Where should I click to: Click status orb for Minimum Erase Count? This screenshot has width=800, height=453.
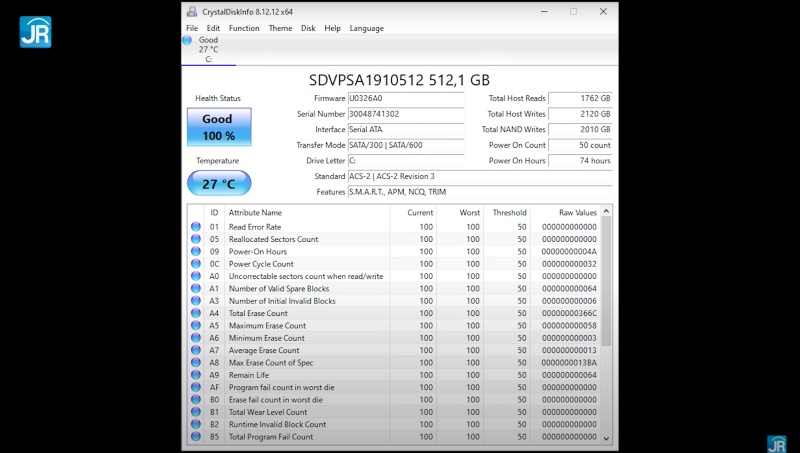point(196,338)
